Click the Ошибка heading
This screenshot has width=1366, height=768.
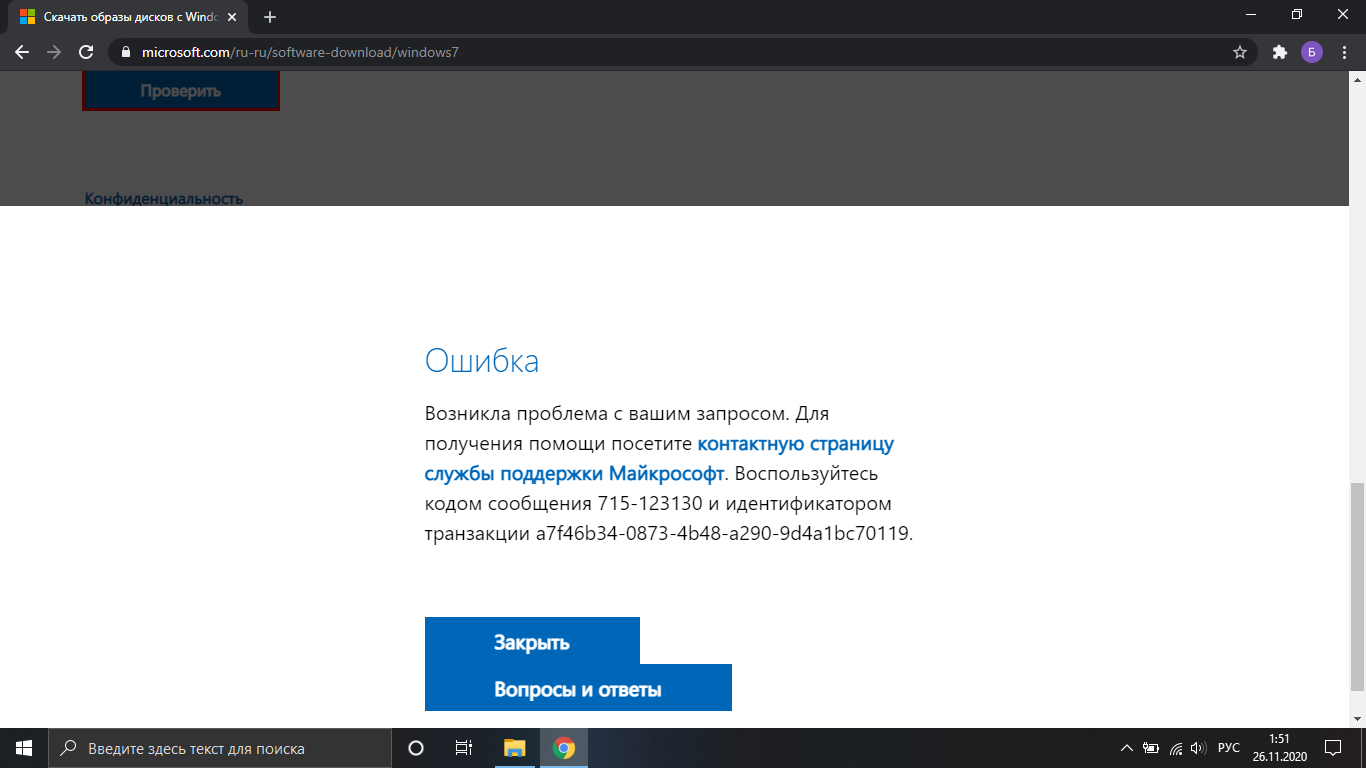482,360
